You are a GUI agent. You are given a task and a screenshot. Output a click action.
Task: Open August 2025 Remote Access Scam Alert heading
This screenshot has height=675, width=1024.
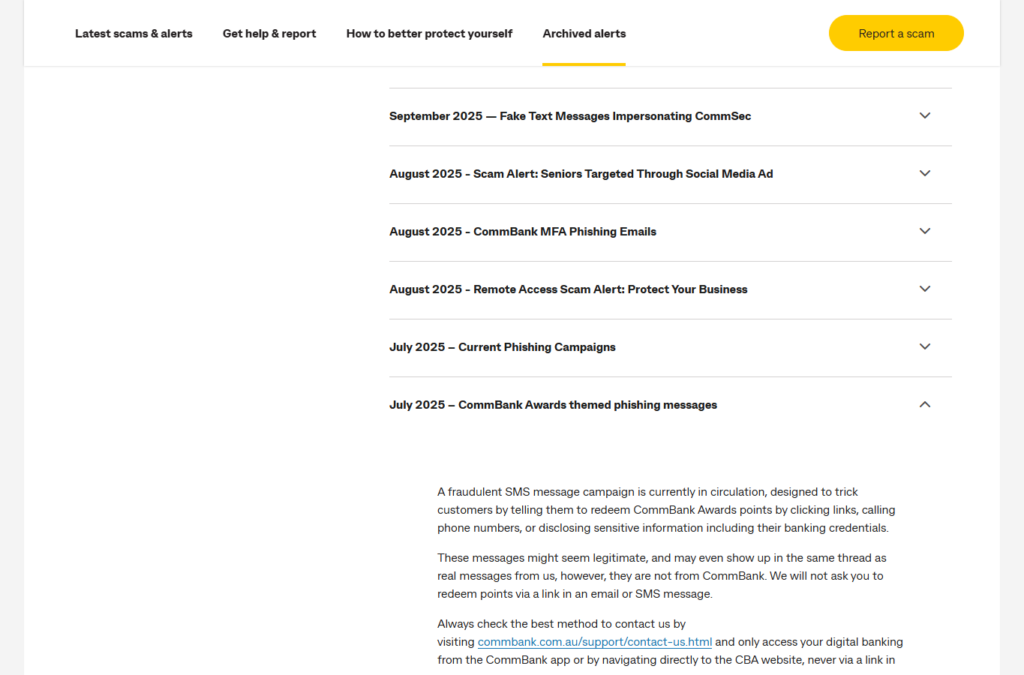[568, 289]
